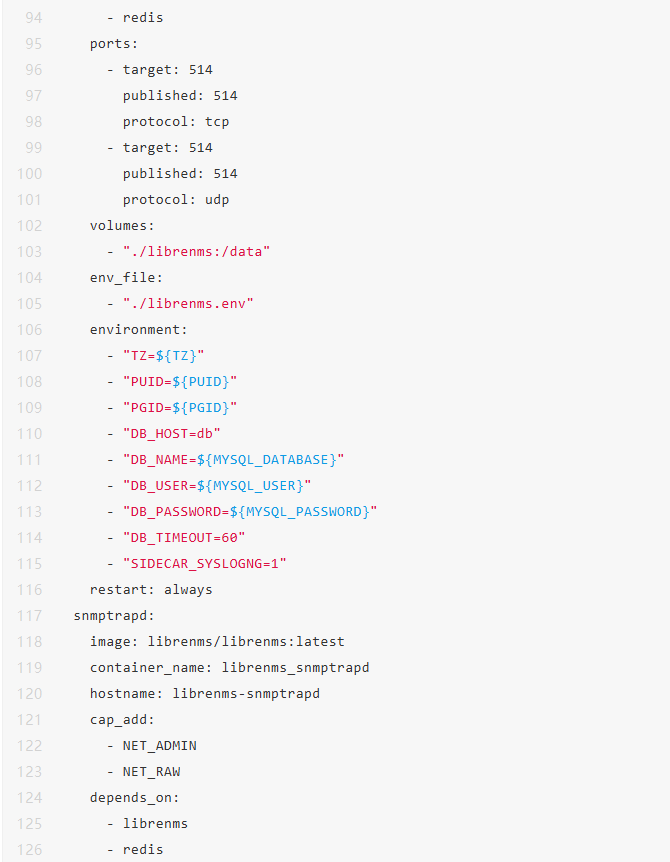Click the 'env_file:' key
This screenshot has height=862, width=670.
pos(126,278)
